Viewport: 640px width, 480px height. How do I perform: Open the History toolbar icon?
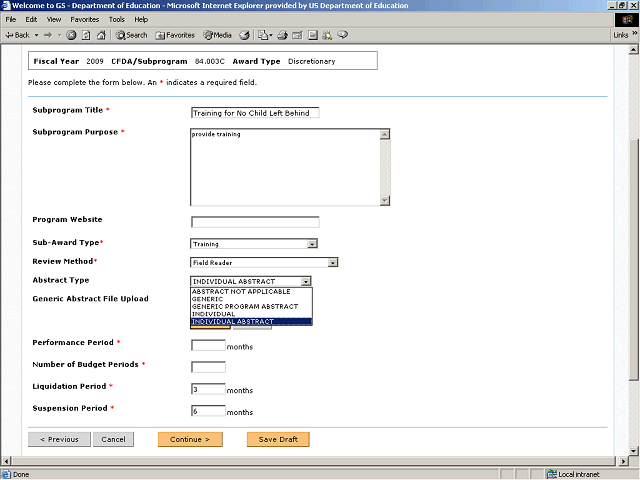point(244,35)
